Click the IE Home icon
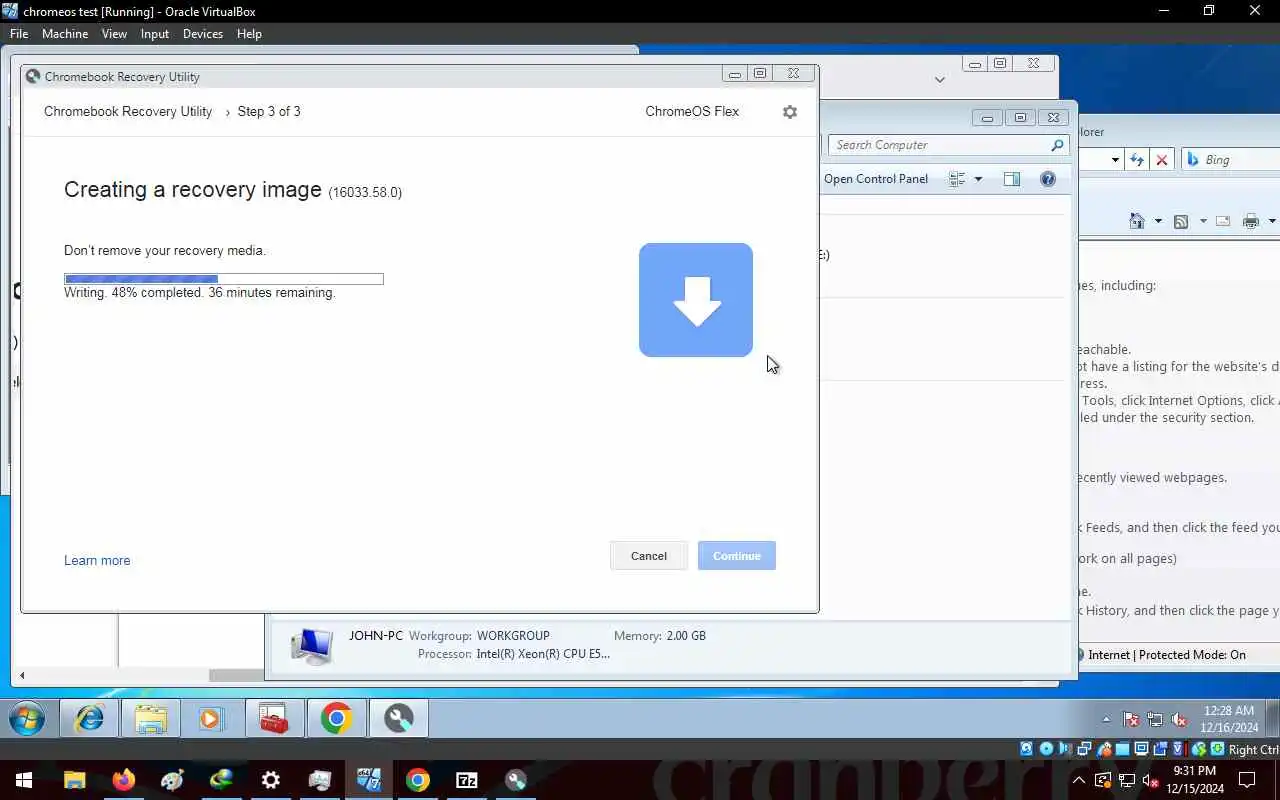1280x800 pixels. 1137,221
